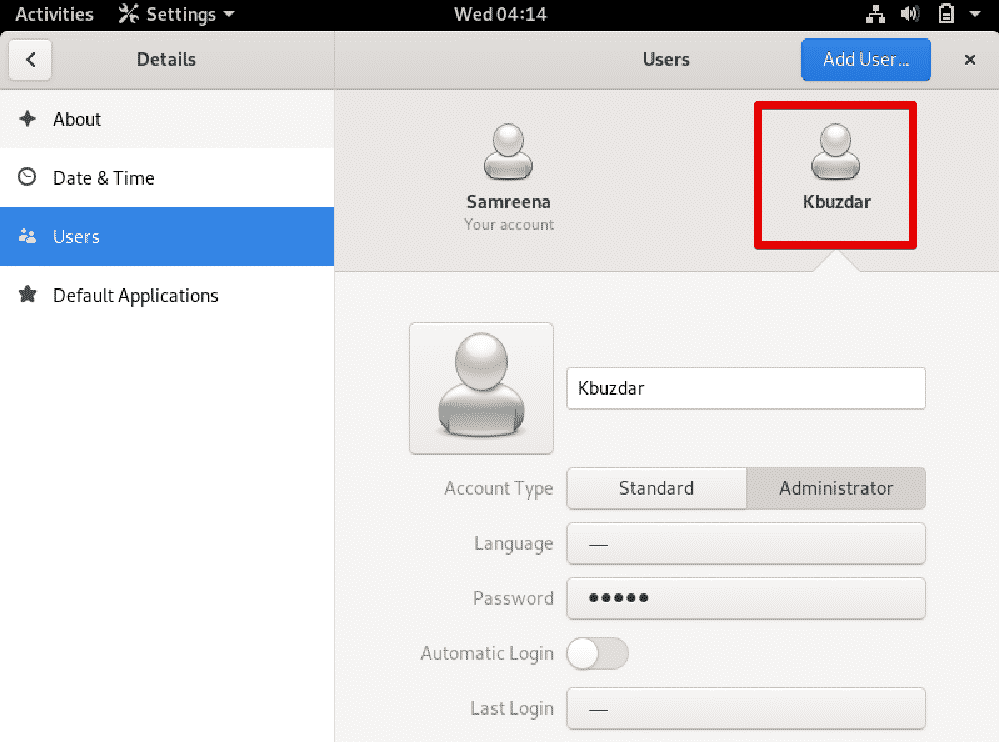The image size is (999, 742).
Task: Click the clock icon beside Date & Time
Action: (x=27, y=177)
